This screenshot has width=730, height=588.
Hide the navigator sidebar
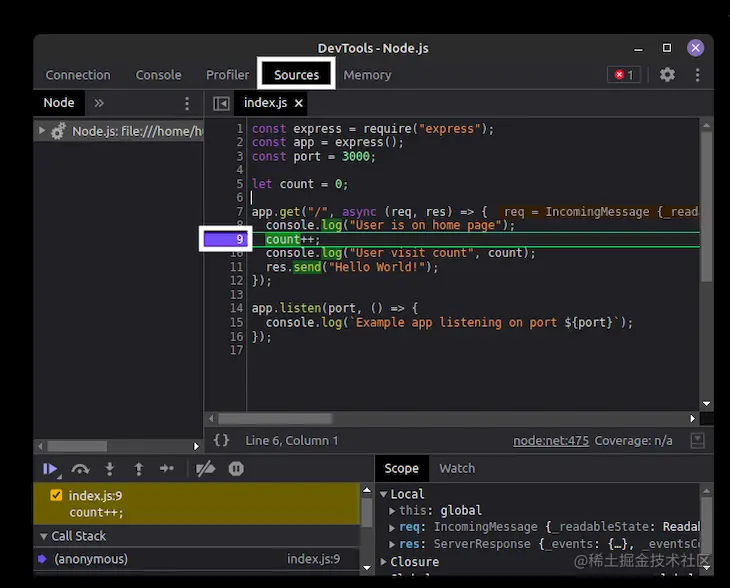[221, 103]
